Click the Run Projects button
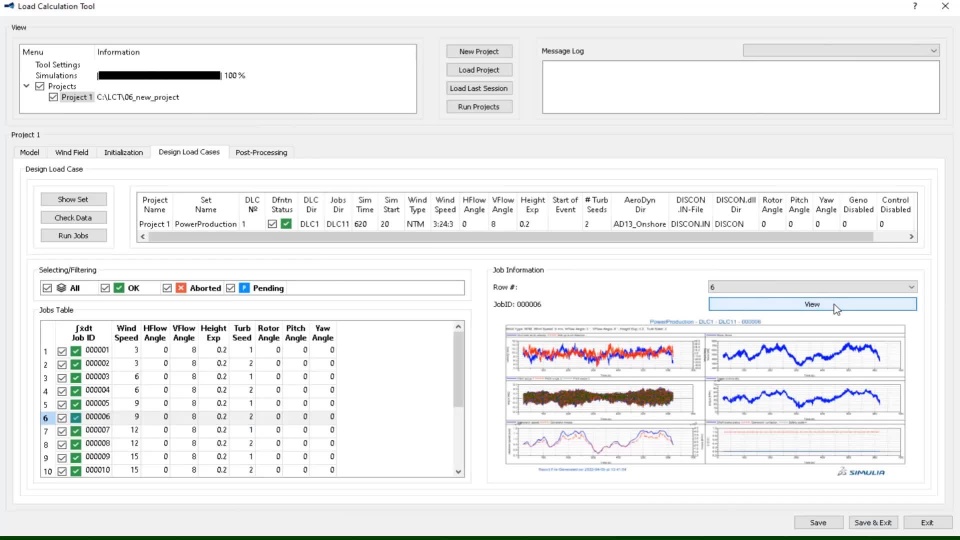Viewport: 960px width, 540px height. tap(479, 107)
